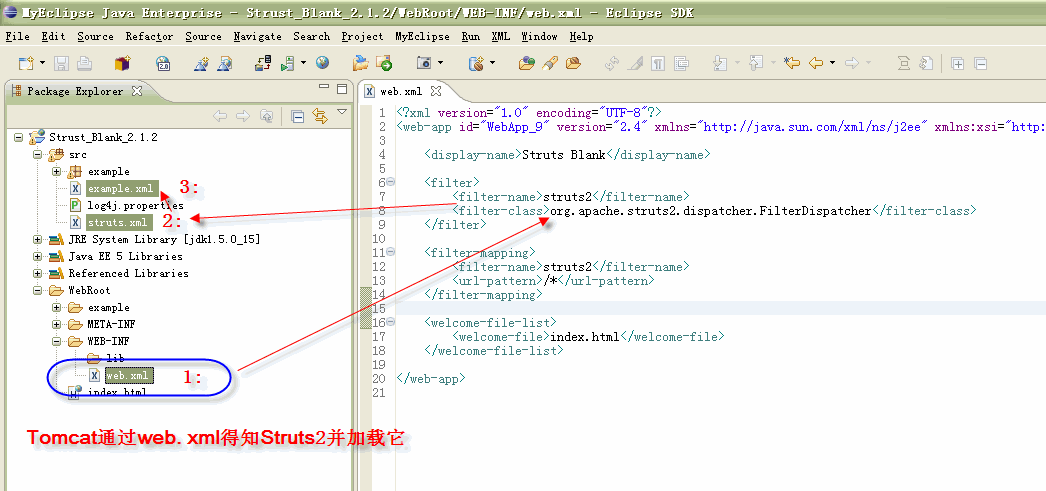Open the File menu
The image size is (1046, 491).
pyautogui.click(x=17, y=37)
